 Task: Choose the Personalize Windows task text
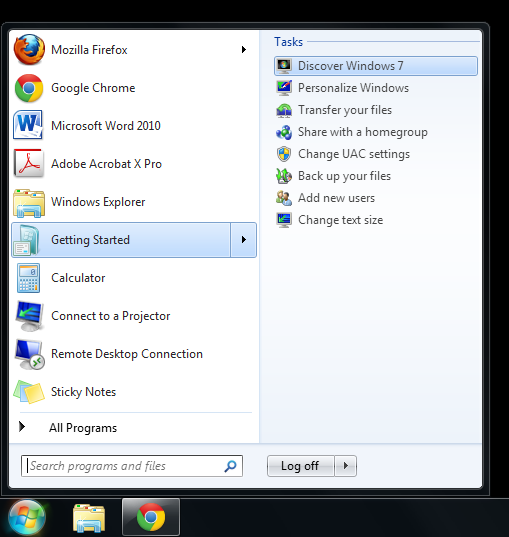pyautogui.click(x=353, y=88)
